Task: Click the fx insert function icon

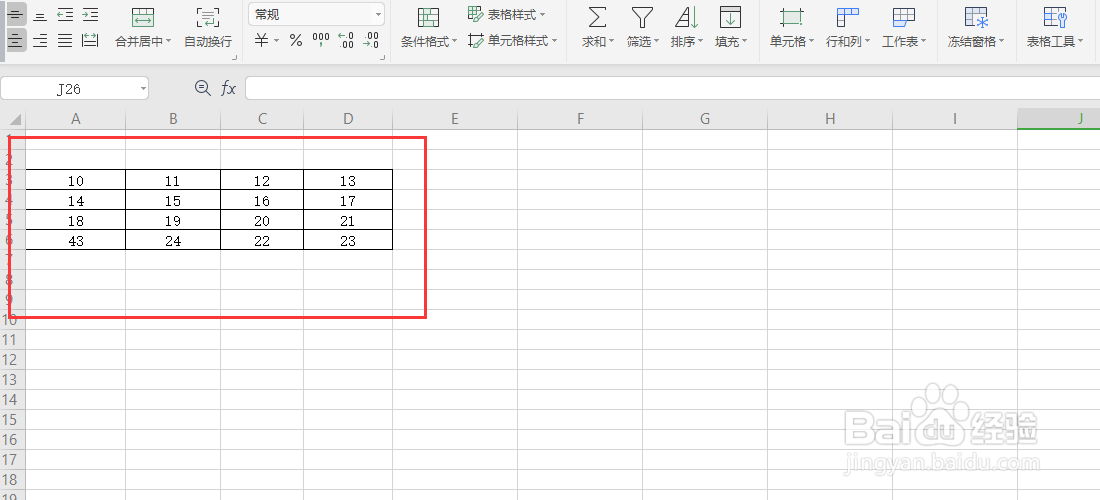Action: click(x=229, y=88)
